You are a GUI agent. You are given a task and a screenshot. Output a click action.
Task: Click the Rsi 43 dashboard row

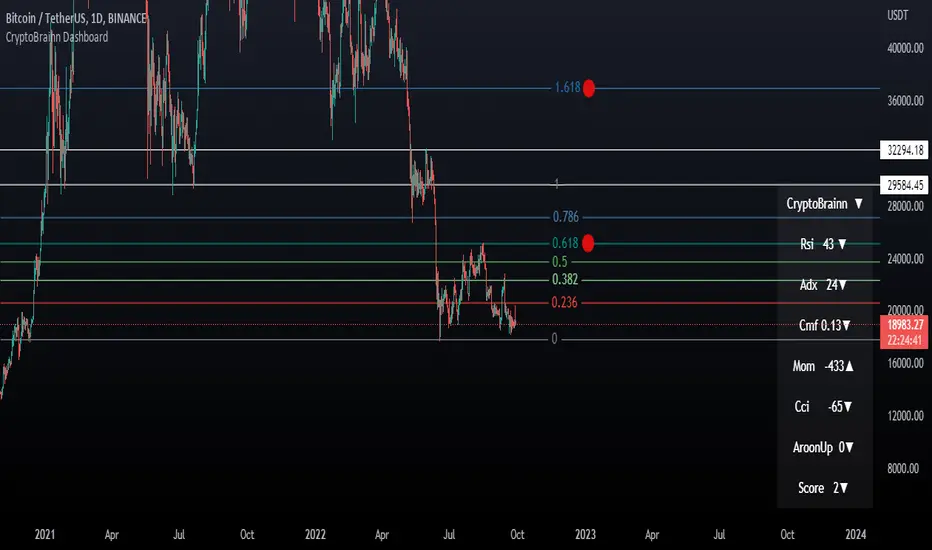[823, 244]
